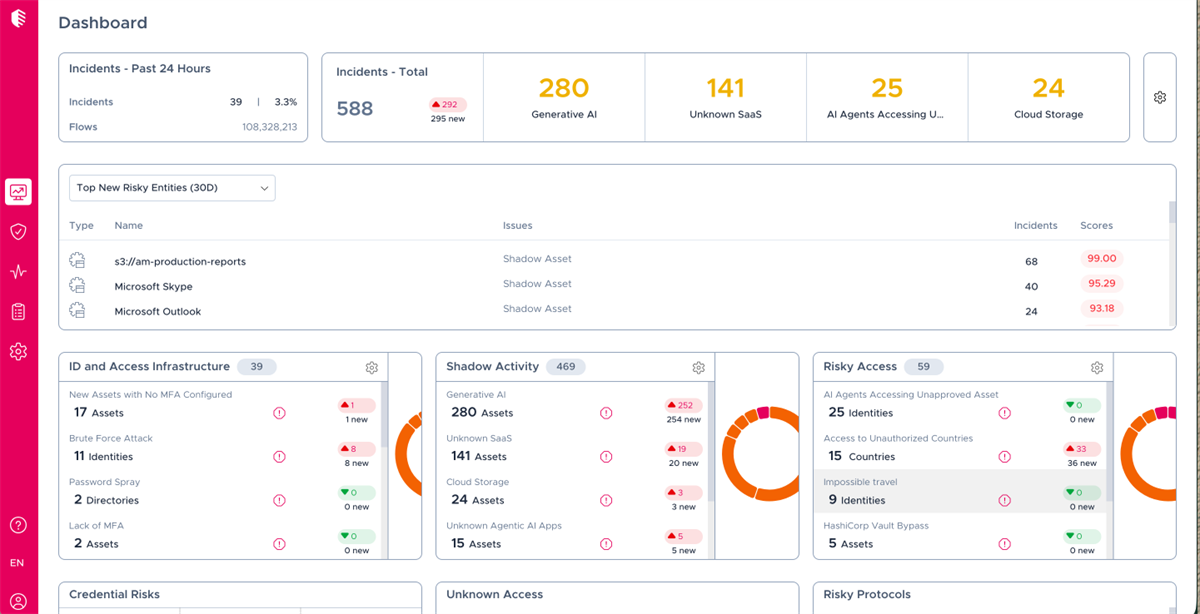Click Risky Access panel gear icon

[x=1097, y=368]
